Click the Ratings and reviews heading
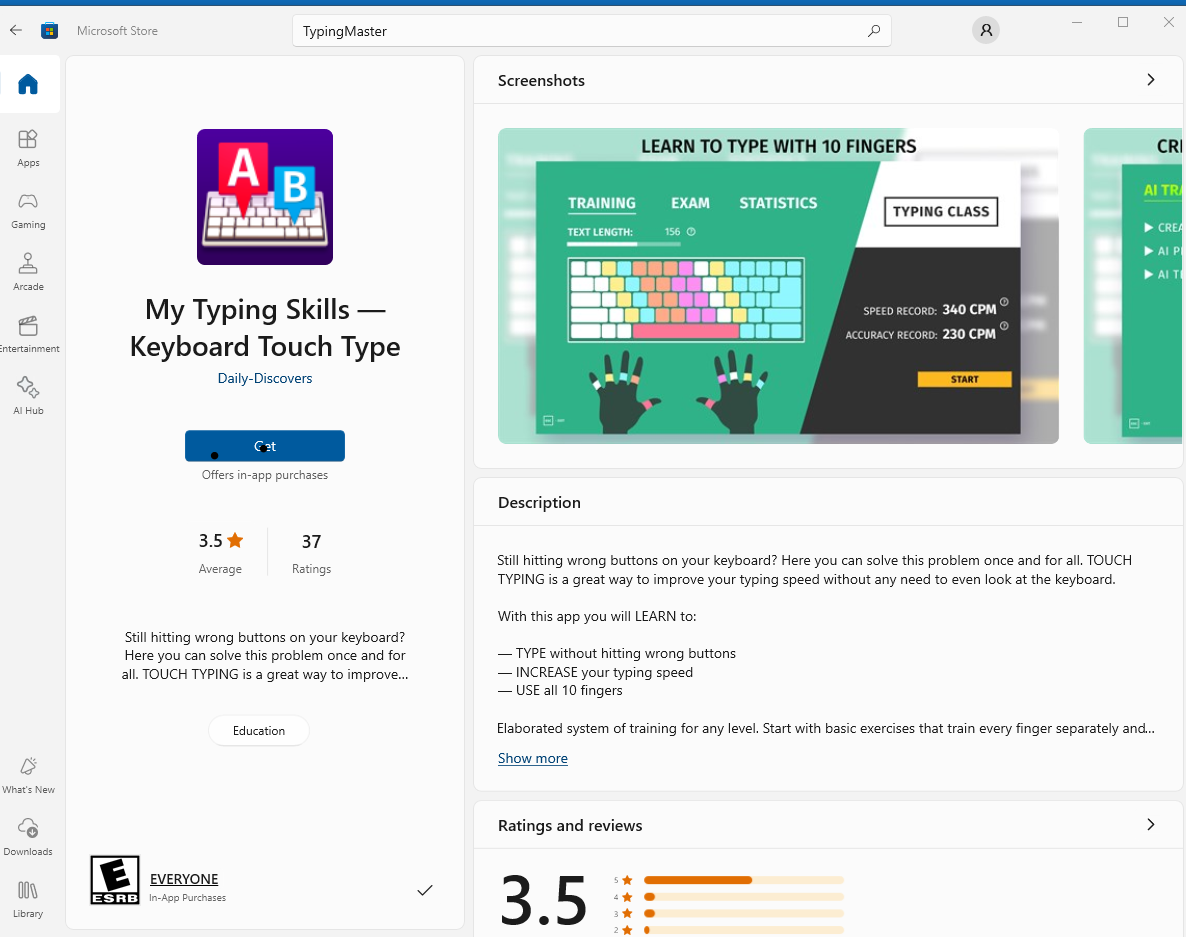Screen dimensions: 1186x937 570,825
